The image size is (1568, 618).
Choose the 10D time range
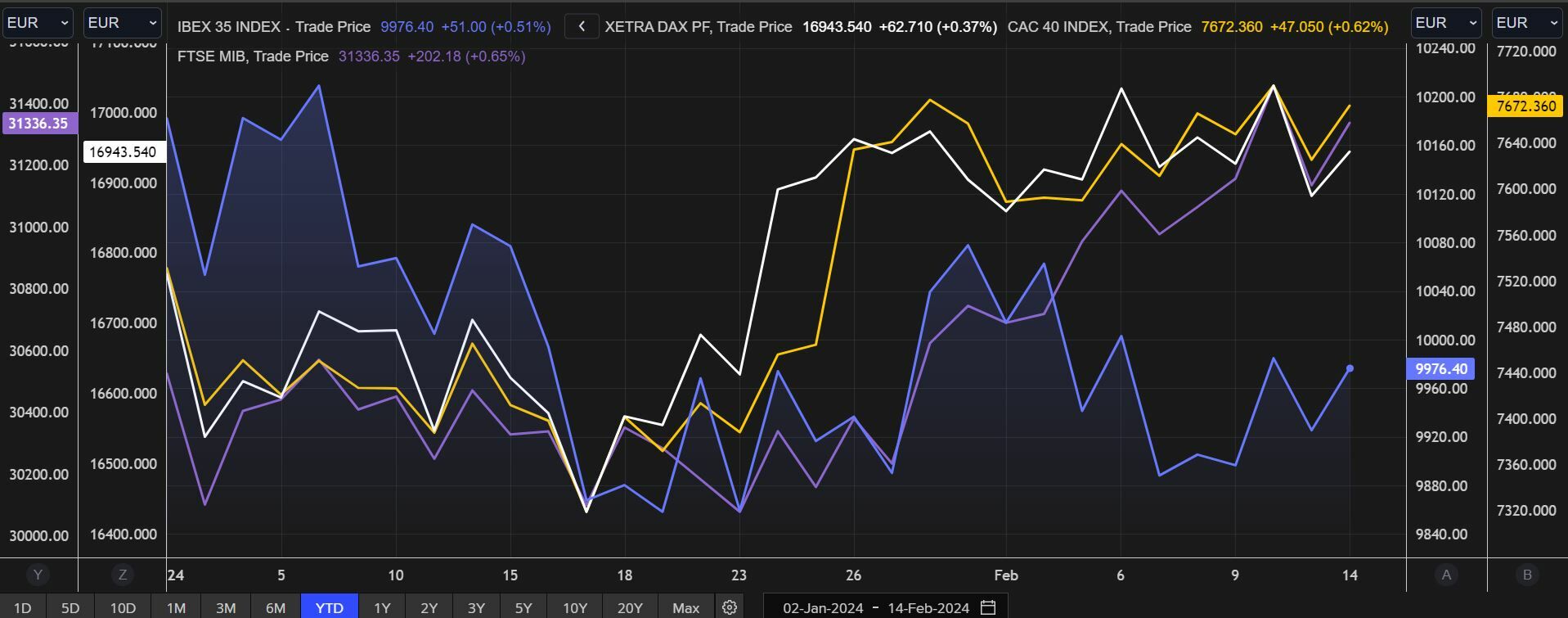(123, 607)
